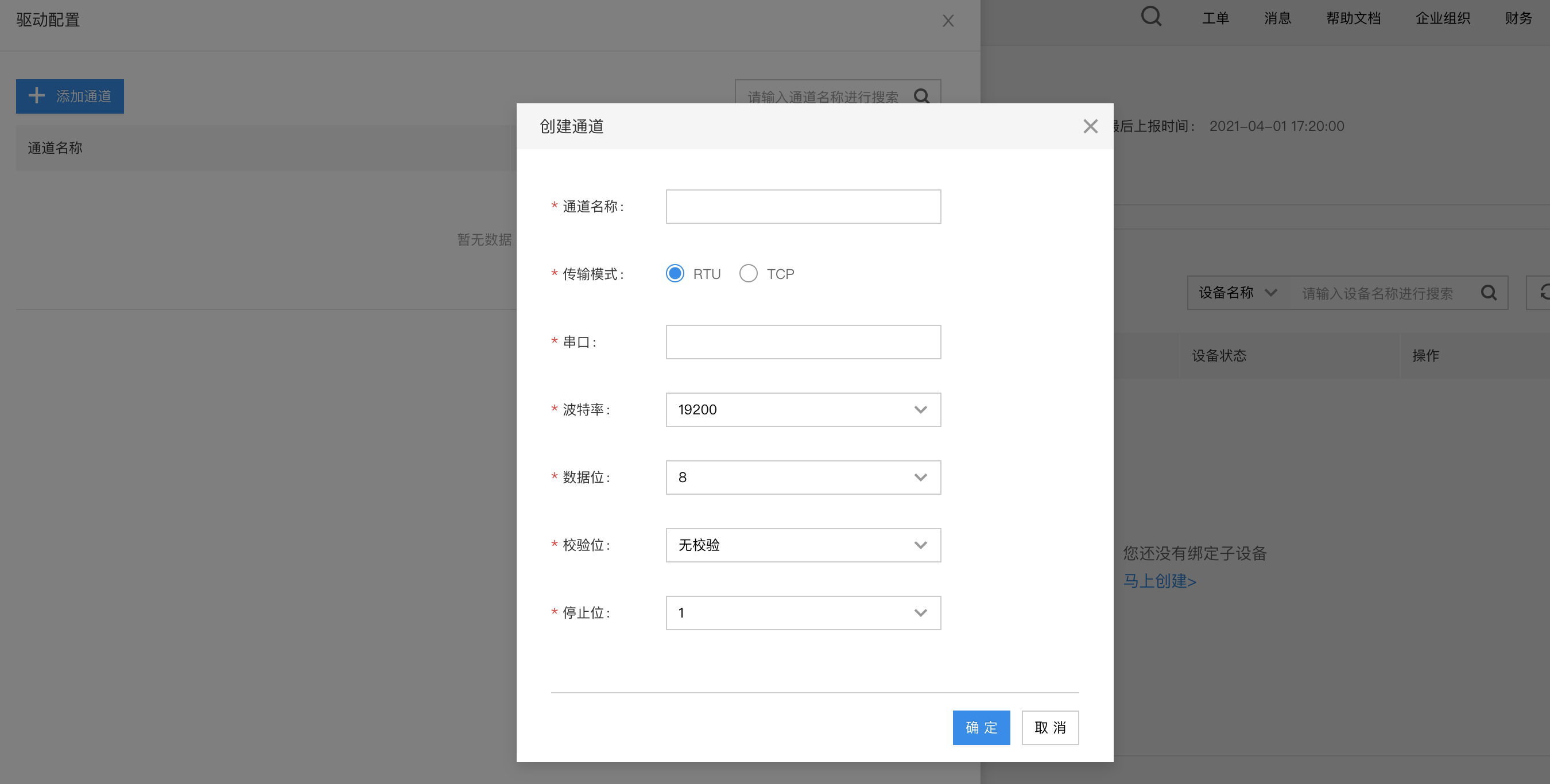
Task: Open 企业组织 in the top navigation
Action: tap(1443, 18)
